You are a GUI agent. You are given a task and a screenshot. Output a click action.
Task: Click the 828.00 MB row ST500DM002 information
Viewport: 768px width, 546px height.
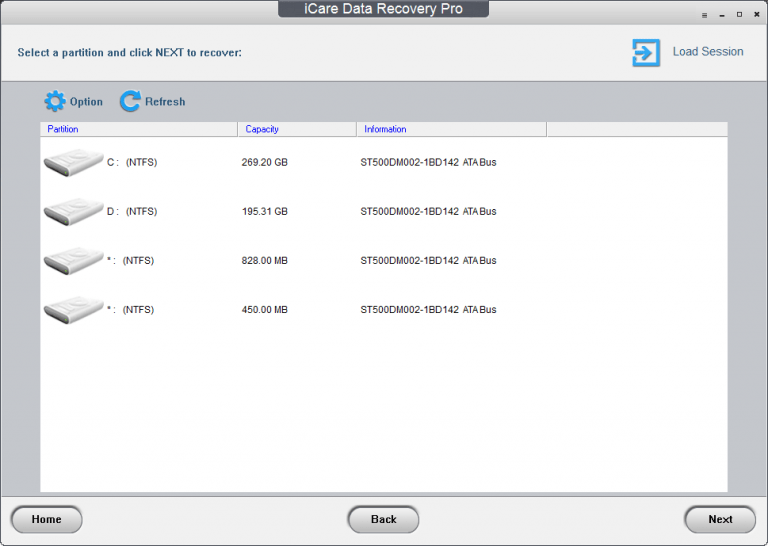click(428, 261)
